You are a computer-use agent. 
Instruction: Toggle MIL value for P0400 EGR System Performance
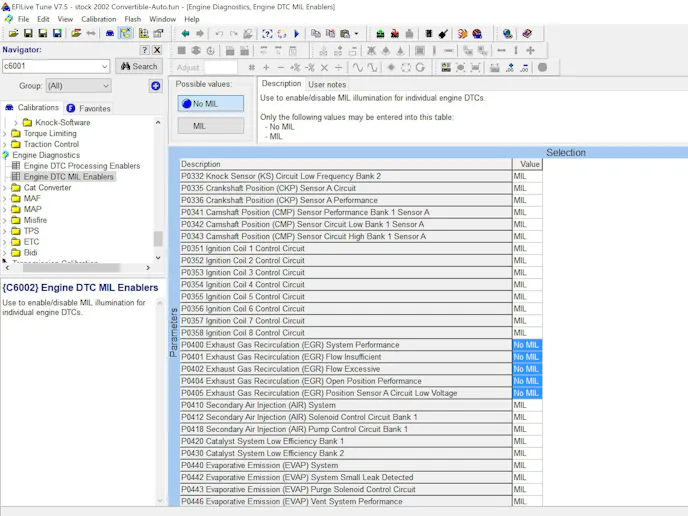526,345
